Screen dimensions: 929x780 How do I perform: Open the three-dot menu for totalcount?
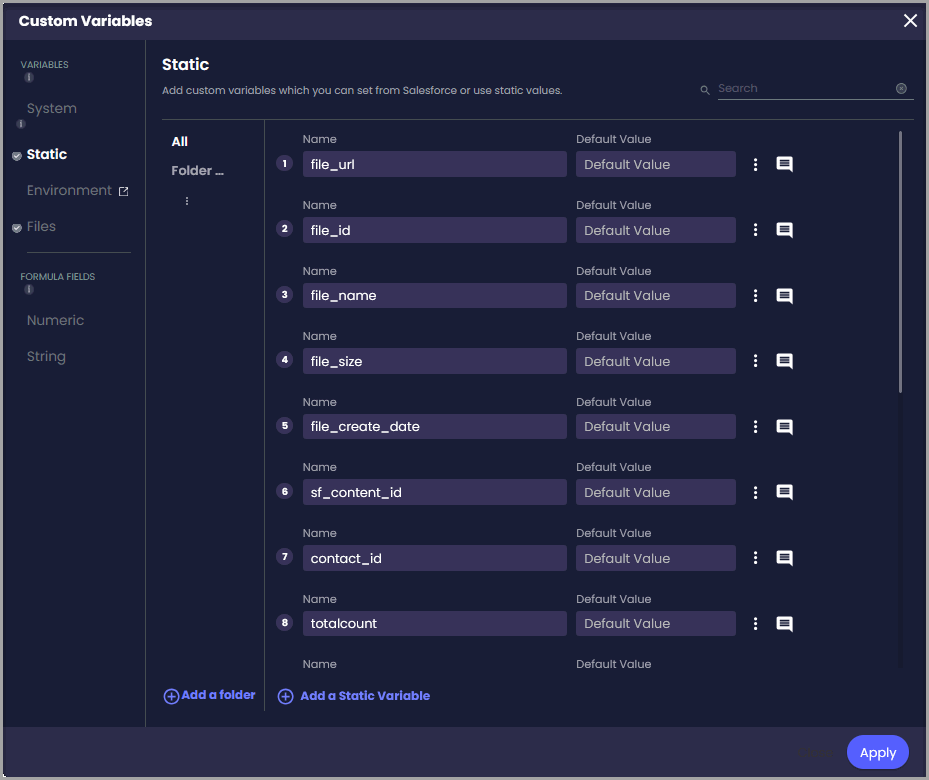point(755,624)
